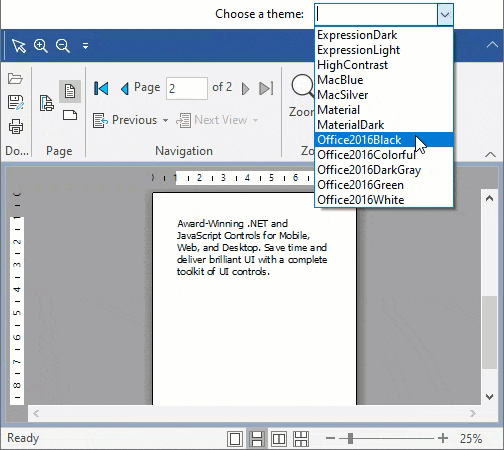Click the horizontal scrollbar left arrow
The image size is (504, 450).
point(36,414)
